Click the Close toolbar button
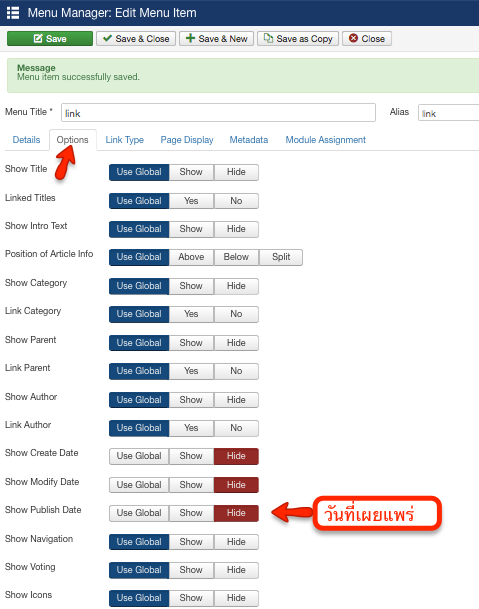 (x=367, y=38)
